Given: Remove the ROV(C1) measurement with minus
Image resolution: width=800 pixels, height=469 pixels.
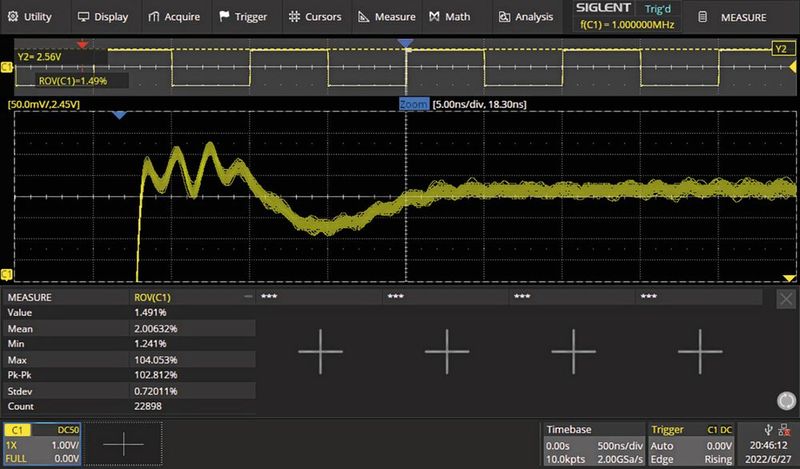Looking at the screenshot, I should [248, 296].
